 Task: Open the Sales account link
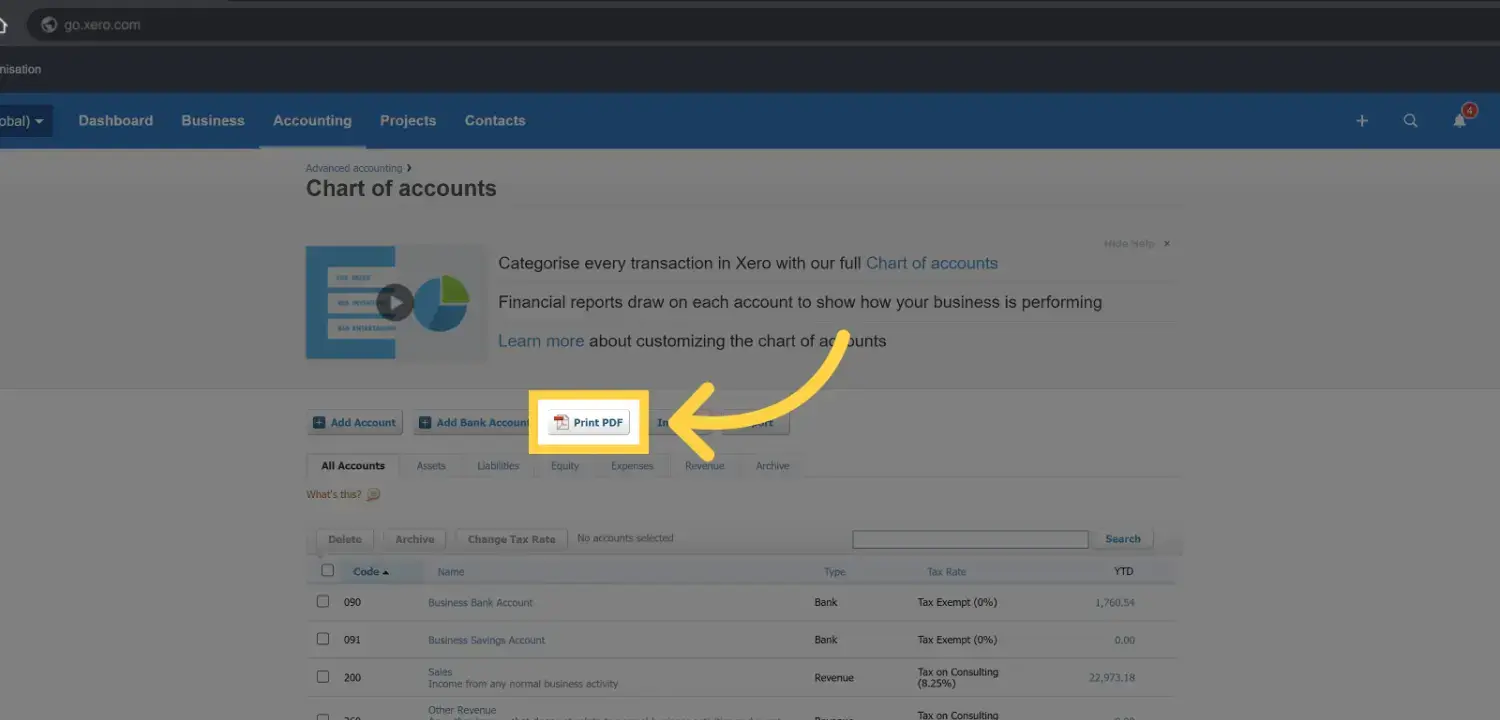tap(440, 672)
